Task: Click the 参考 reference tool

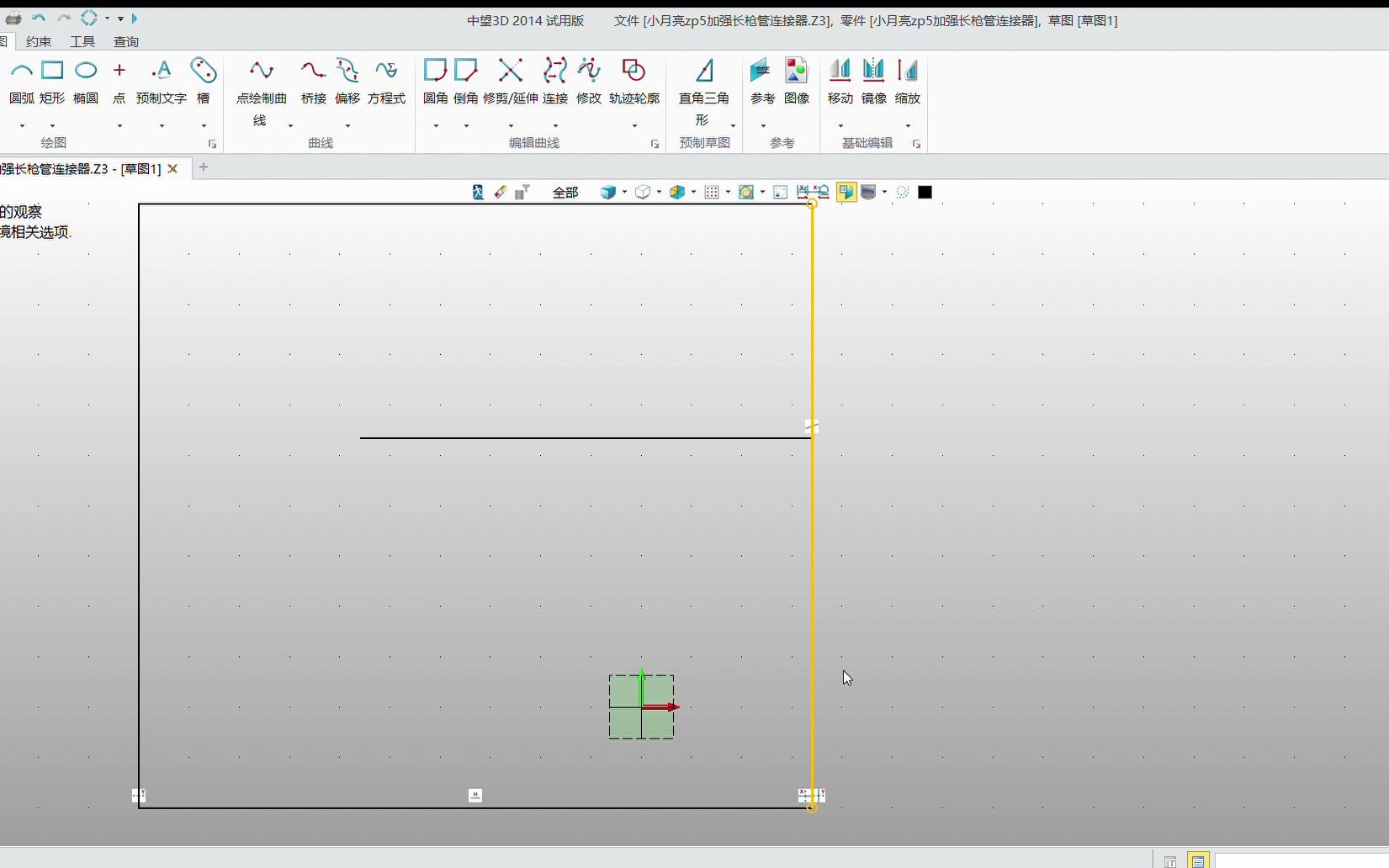Action: pyautogui.click(x=763, y=82)
